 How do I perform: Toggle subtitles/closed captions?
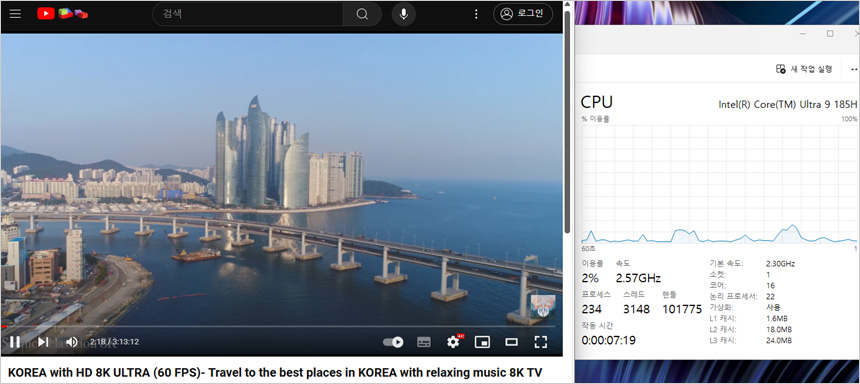point(423,342)
